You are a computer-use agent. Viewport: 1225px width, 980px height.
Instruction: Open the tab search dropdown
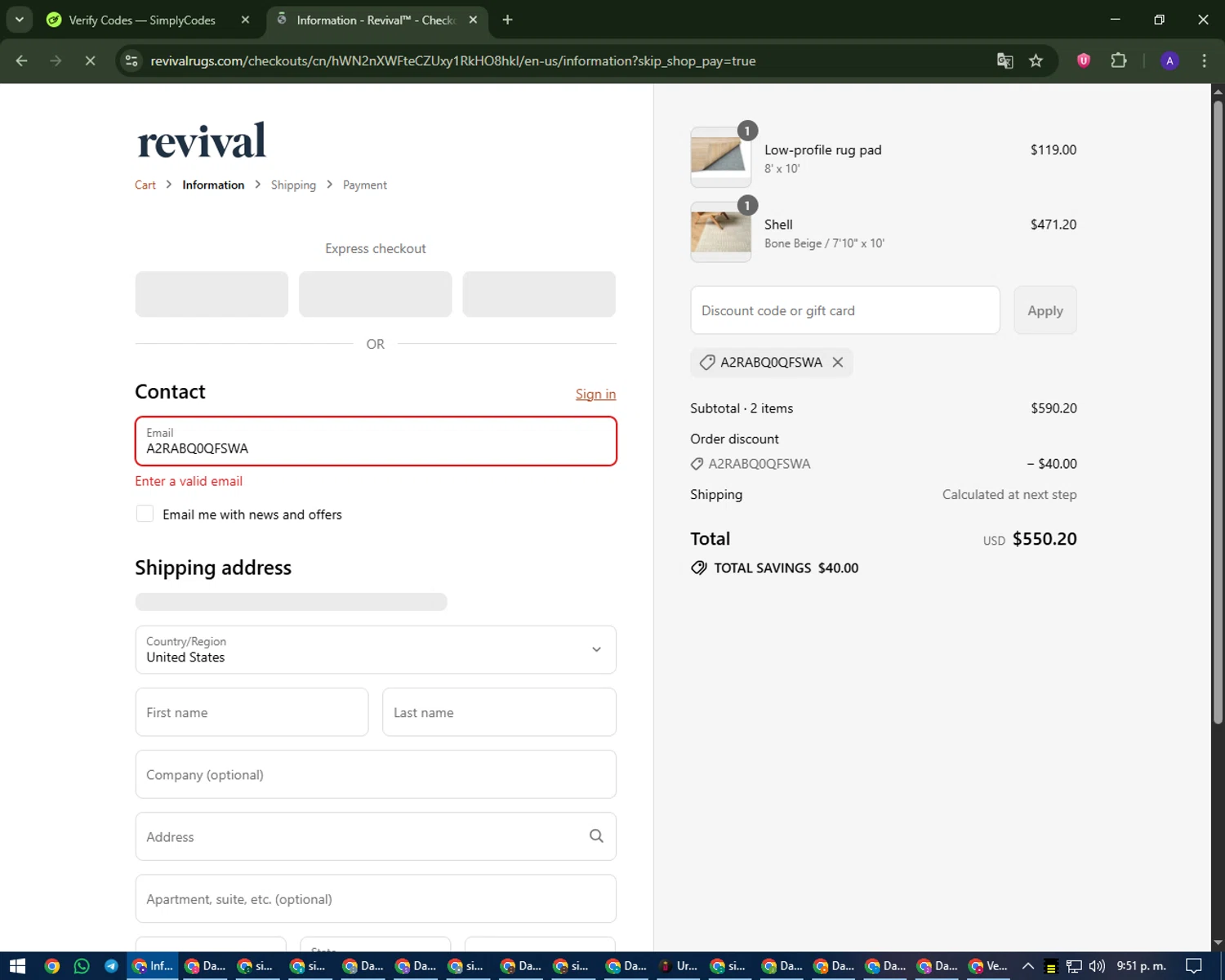tap(19, 20)
